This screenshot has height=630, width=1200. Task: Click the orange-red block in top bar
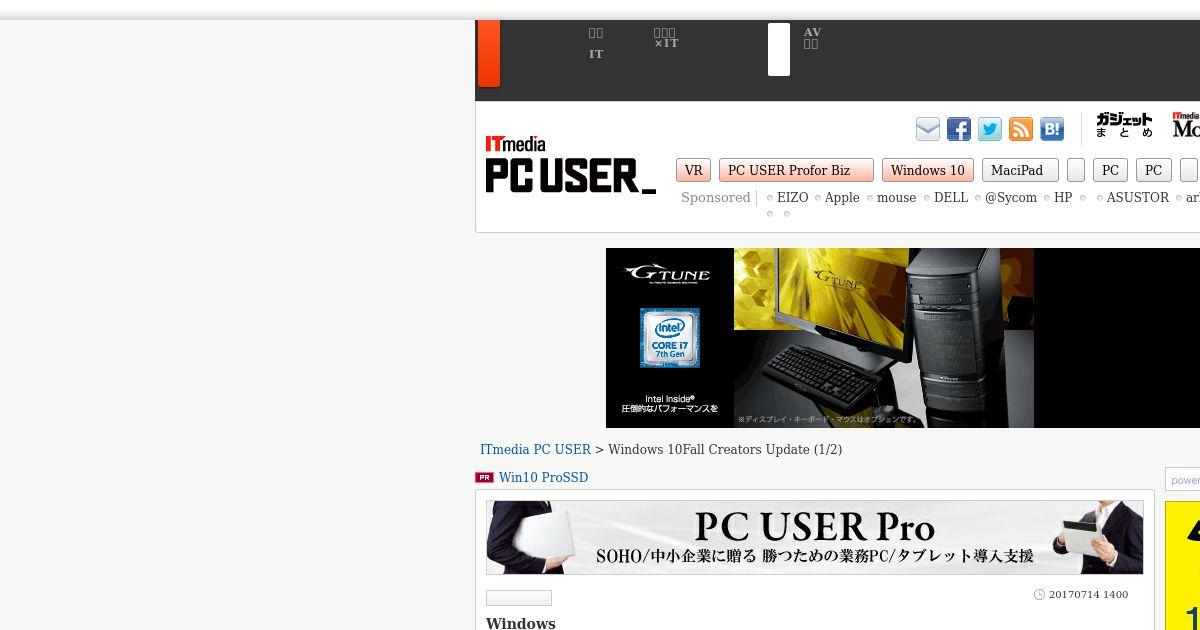(x=489, y=53)
